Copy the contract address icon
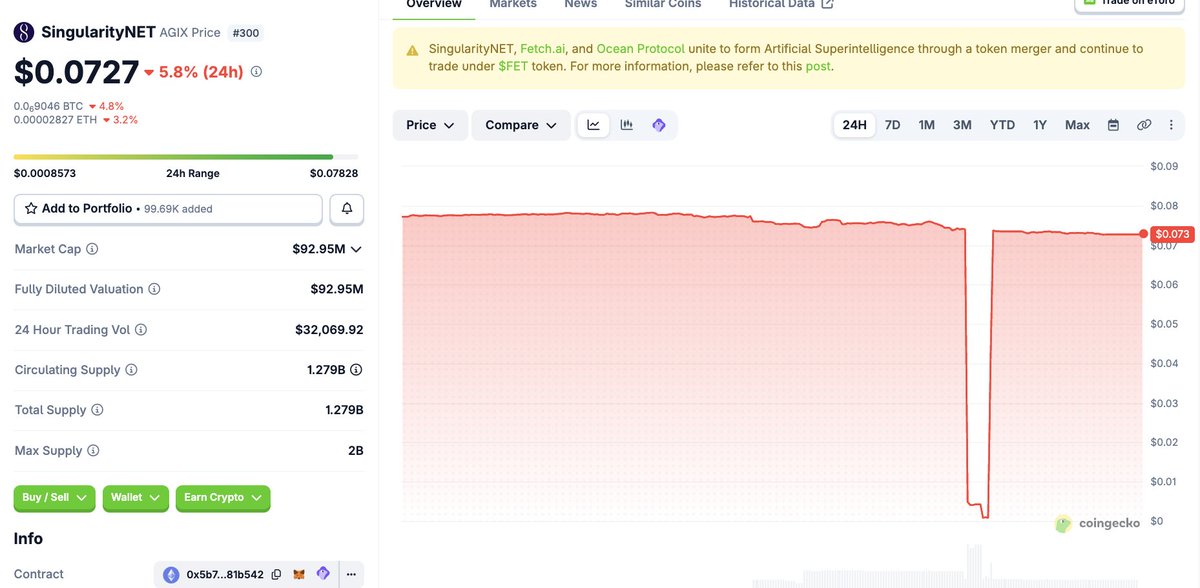 point(276,575)
